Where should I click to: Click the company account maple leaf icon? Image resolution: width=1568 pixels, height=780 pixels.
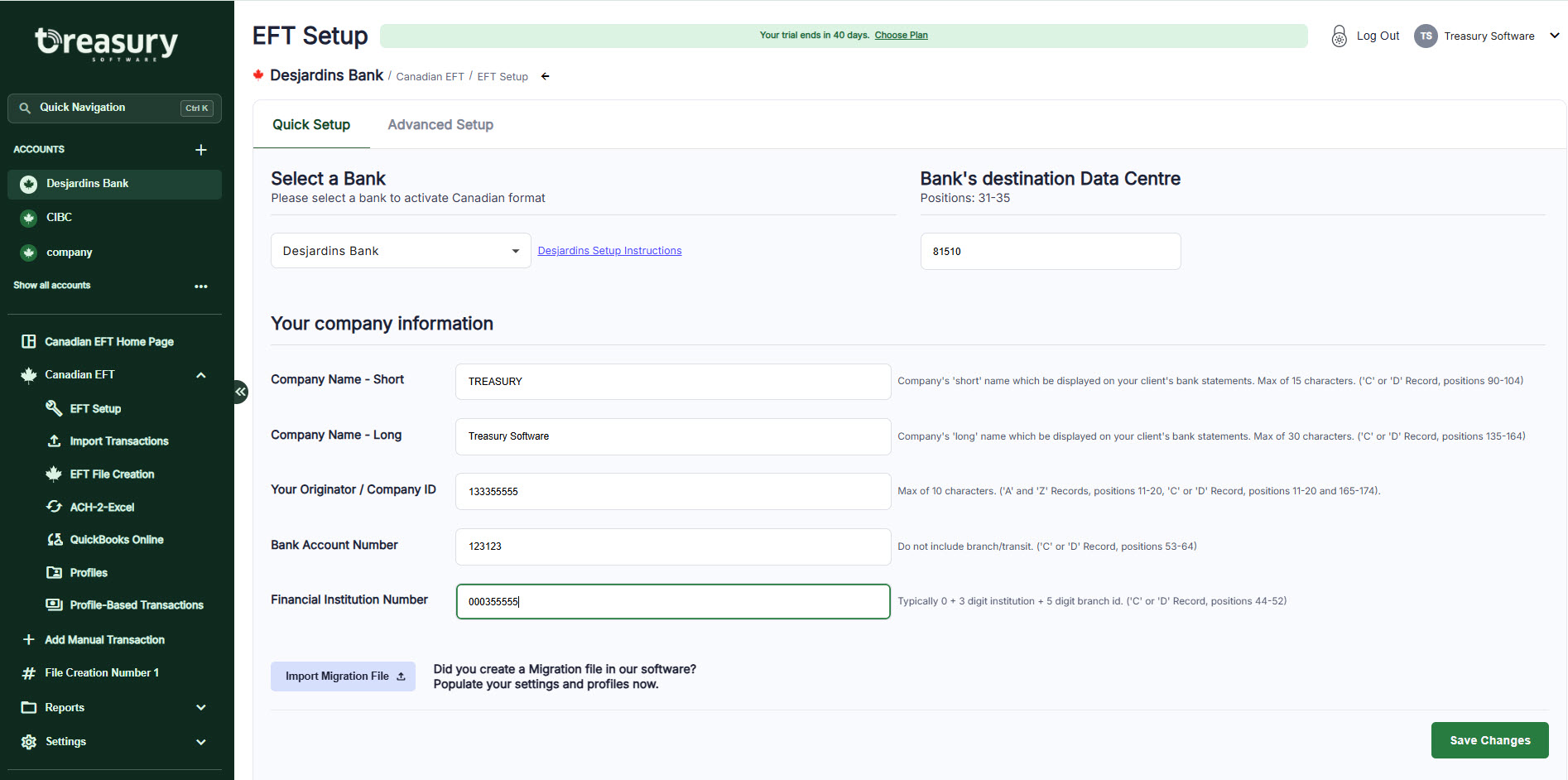29,253
